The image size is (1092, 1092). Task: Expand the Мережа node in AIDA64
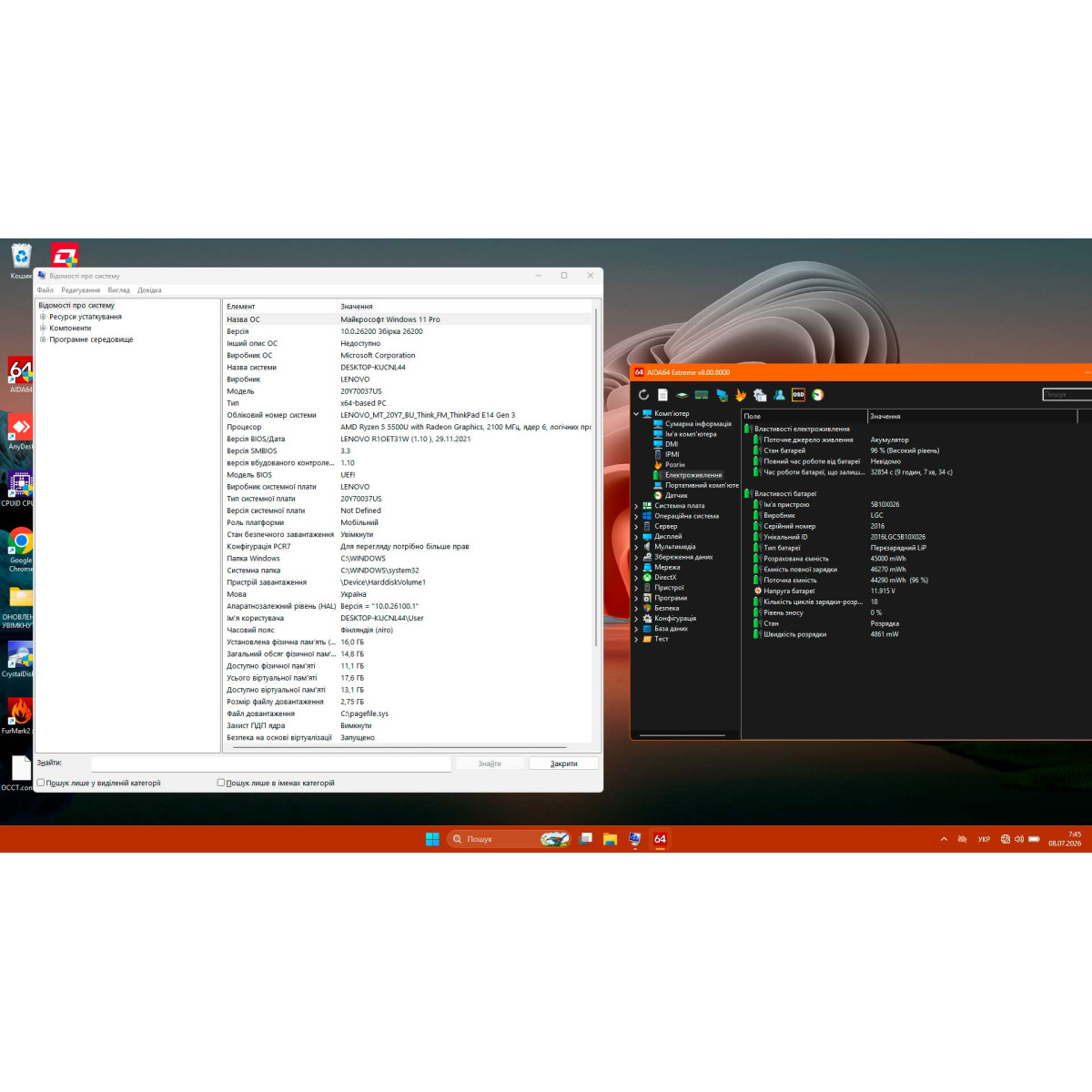click(x=636, y=567)
